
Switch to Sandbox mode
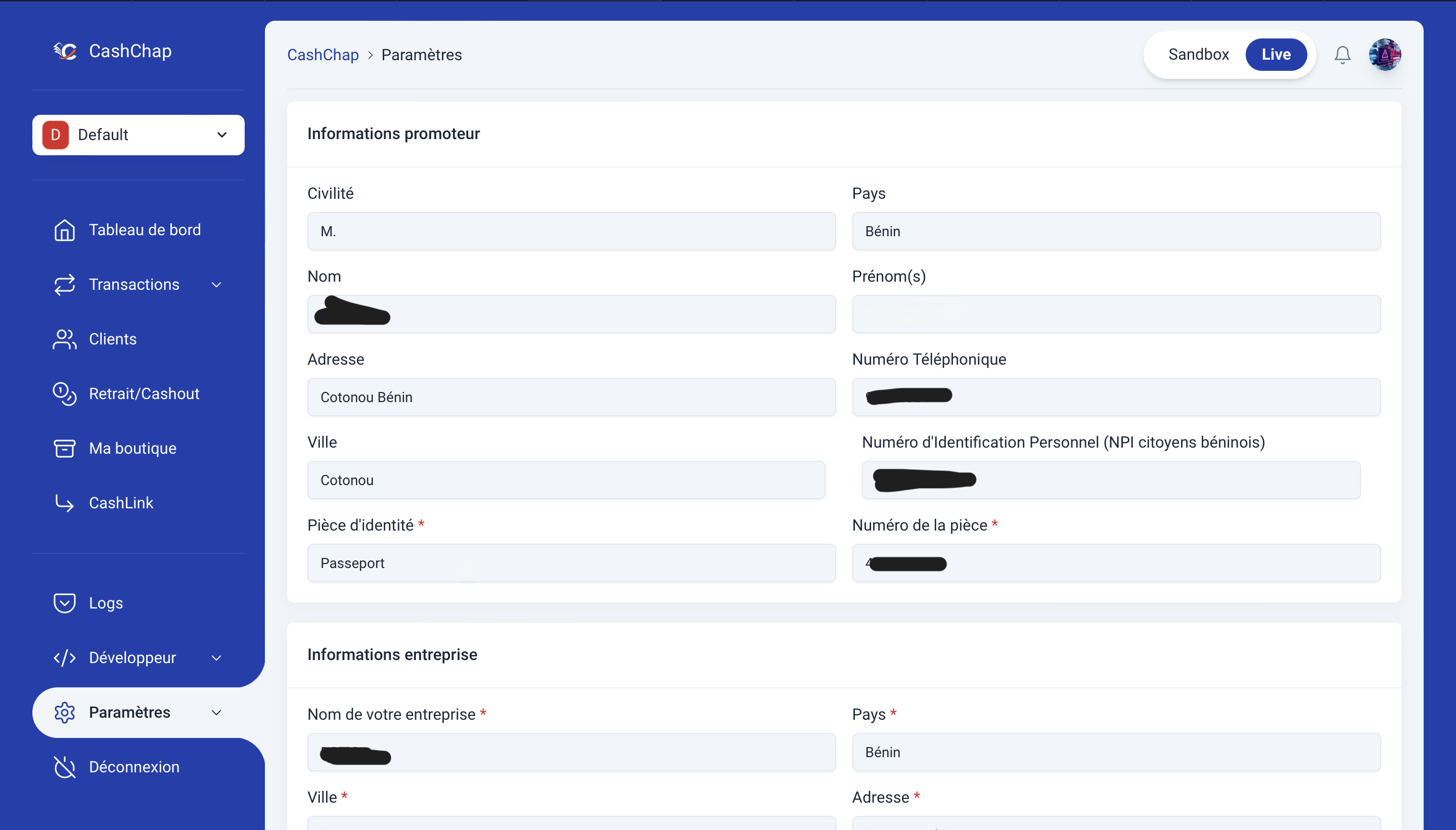coord(1198,54)
